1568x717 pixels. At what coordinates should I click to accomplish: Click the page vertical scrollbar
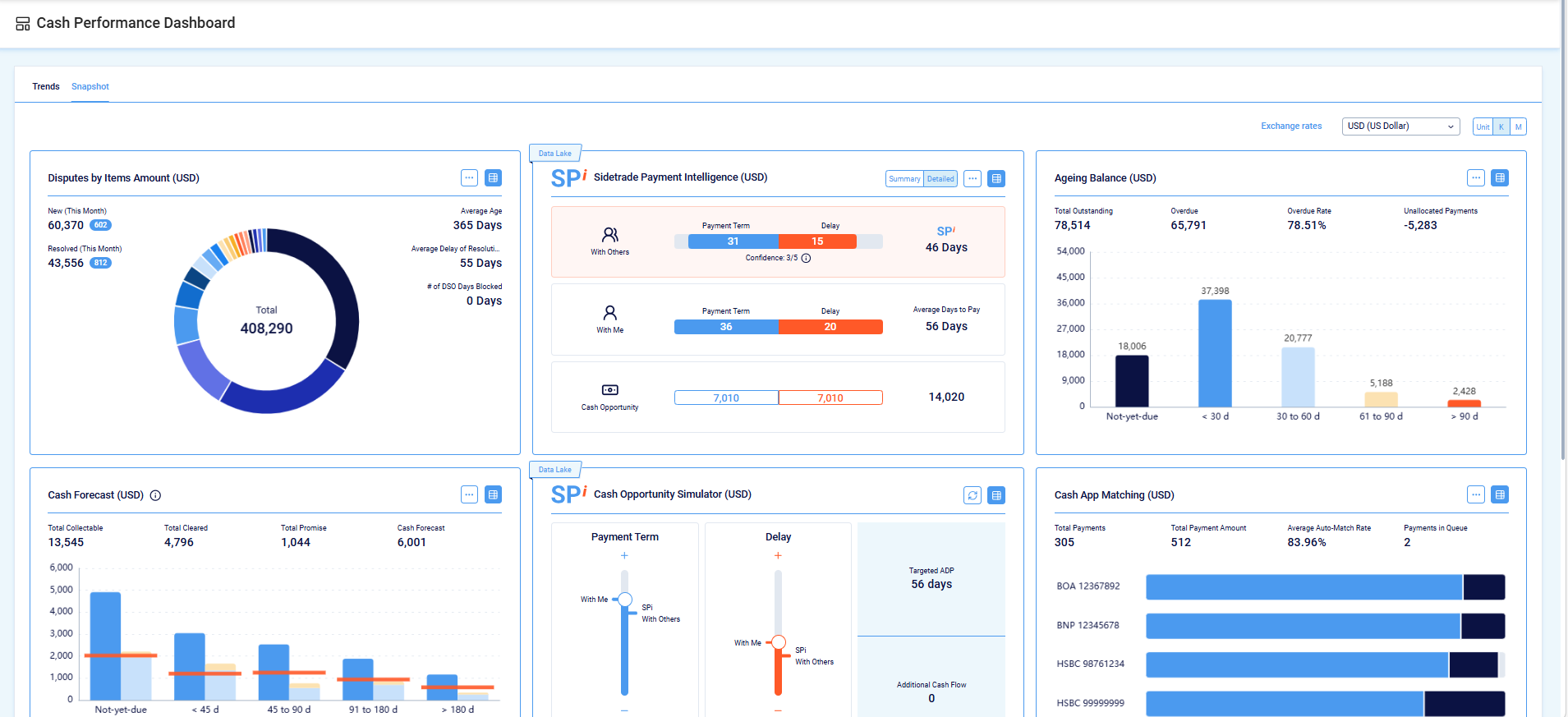(1563, 230)
